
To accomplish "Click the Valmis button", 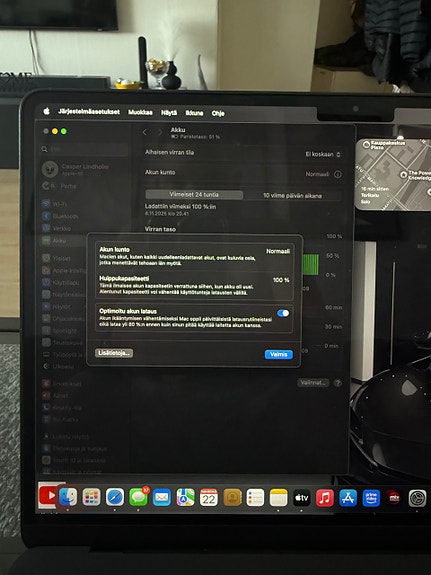I will pos(279,354).
